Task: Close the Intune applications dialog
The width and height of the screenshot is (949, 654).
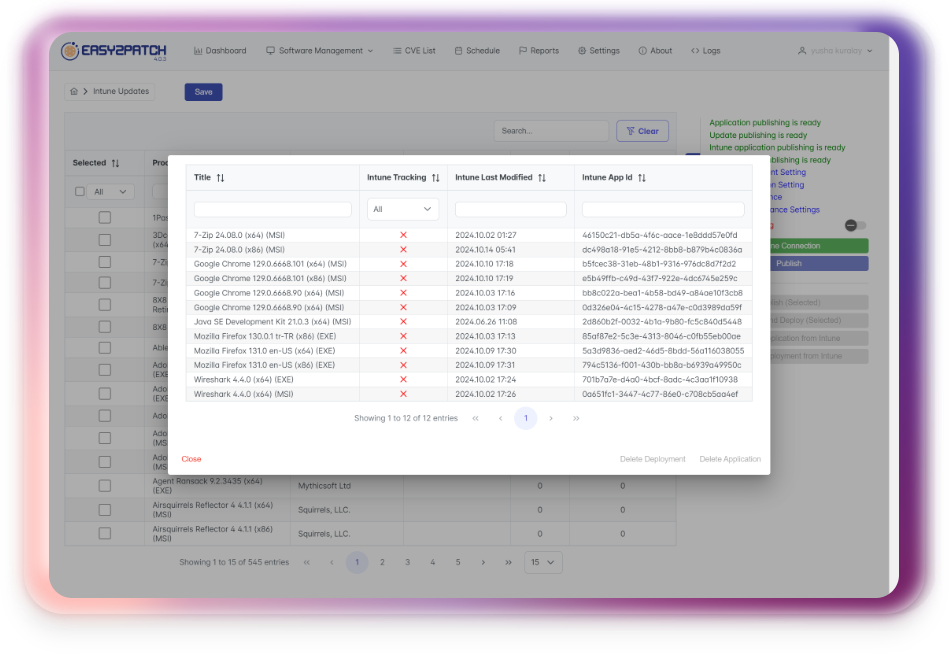Action: click(x=191, y=458)
